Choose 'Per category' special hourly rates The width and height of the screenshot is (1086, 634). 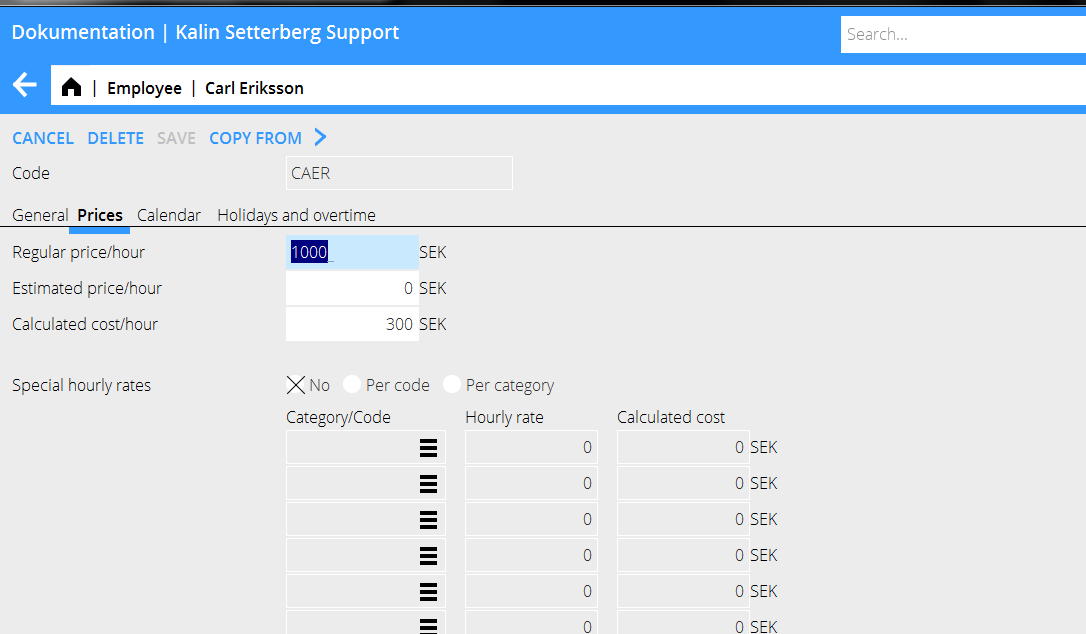tap(452, 385)
